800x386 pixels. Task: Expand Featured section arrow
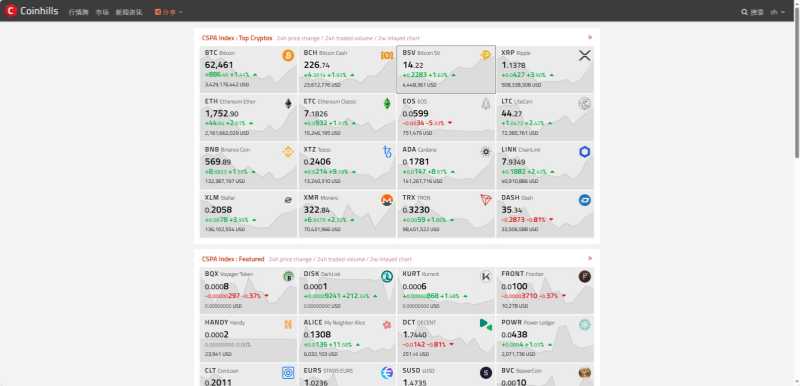590,259
